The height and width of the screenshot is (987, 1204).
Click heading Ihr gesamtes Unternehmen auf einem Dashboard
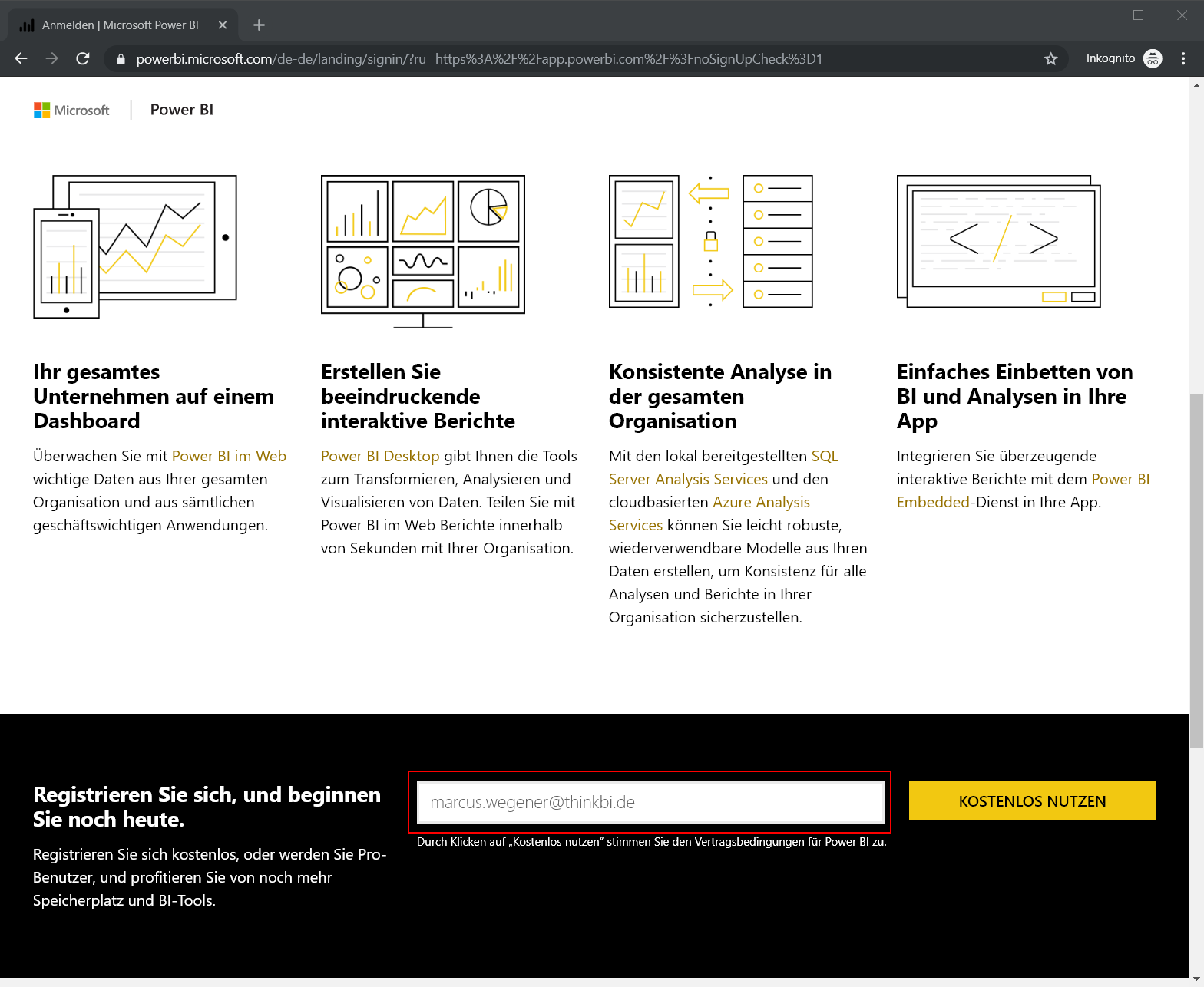coord(154,396)
